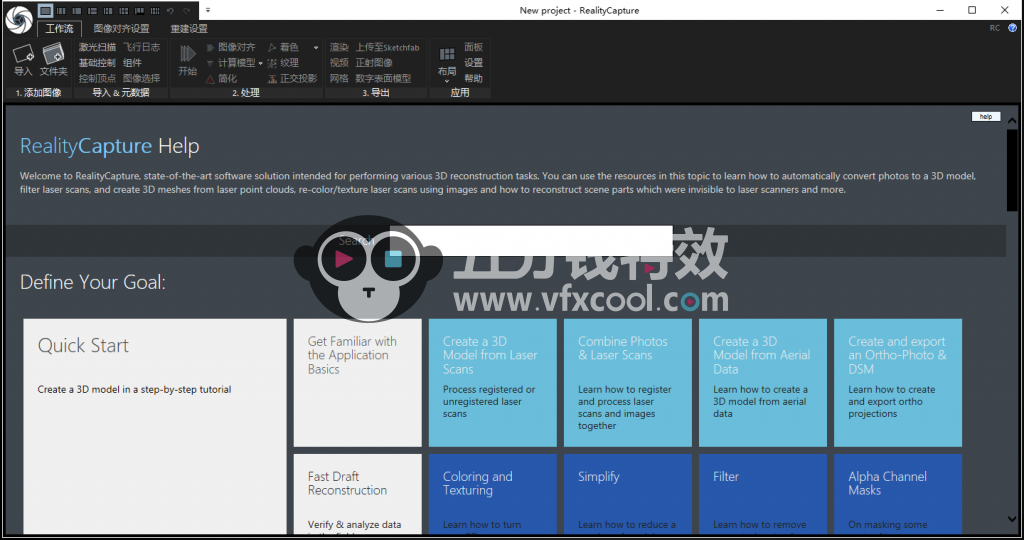1024x540 pixels.
Task: Open the Help (帮助) option
Action: pyautogui.click(x=473, y=78)
